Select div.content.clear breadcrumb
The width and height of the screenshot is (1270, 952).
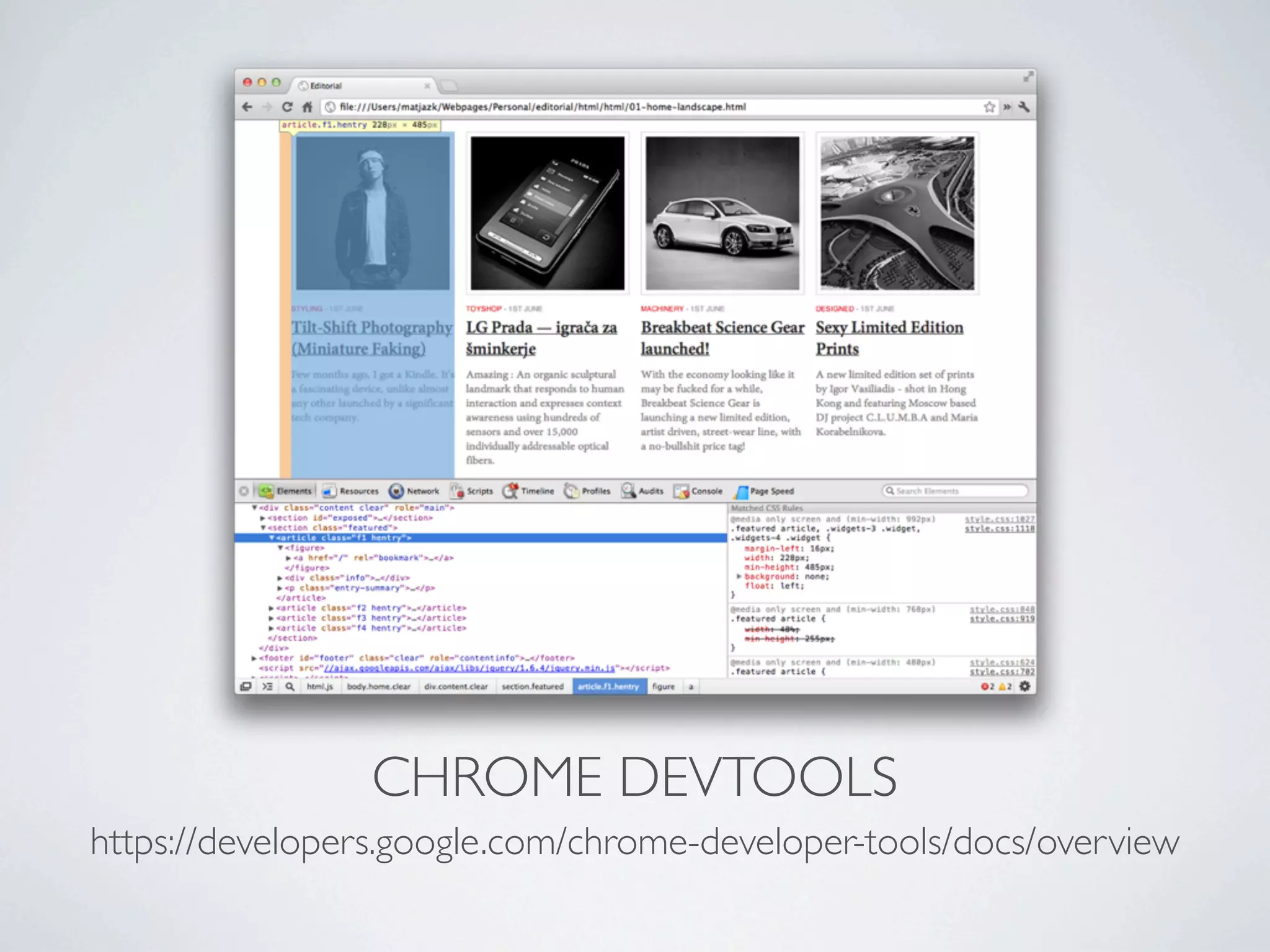click(456, 686)
